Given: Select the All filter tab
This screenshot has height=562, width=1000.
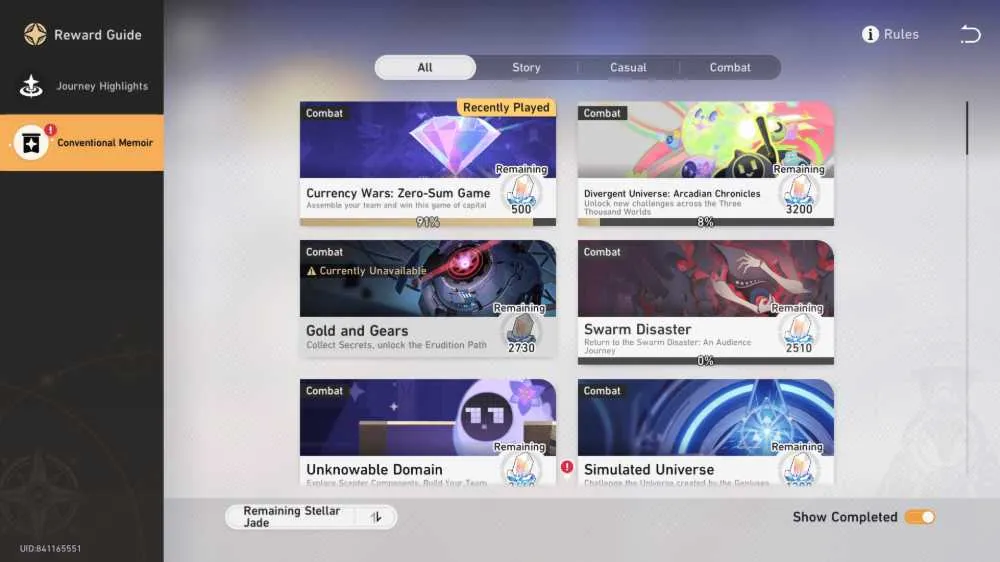Looking at the screenshot, I should 425,68.
